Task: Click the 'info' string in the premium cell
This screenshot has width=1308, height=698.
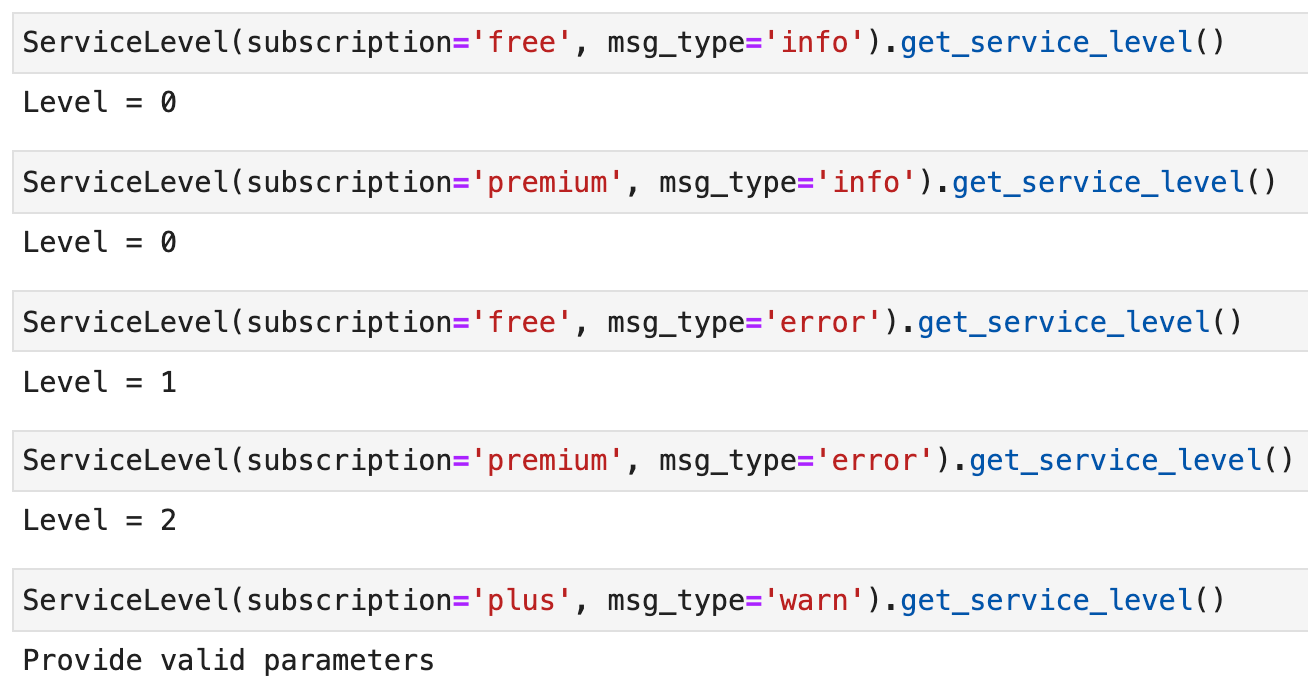Action: 866,183
